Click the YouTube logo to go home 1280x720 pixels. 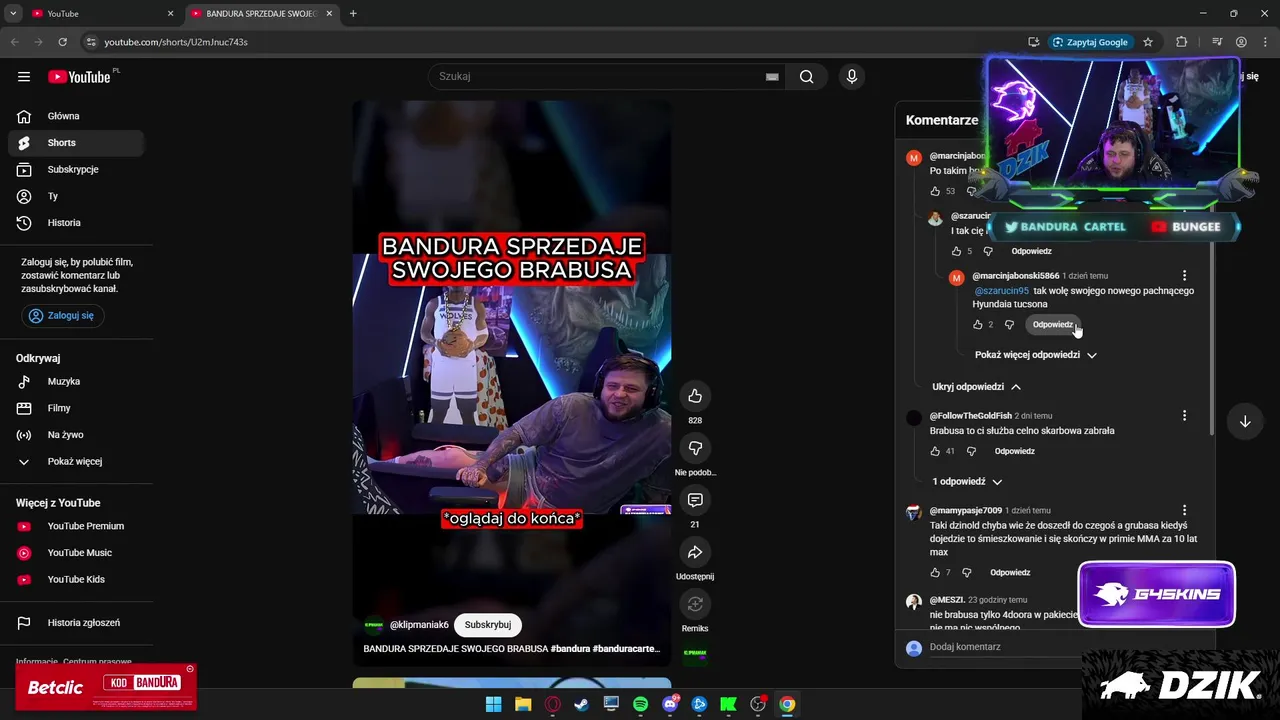(80, 77)
